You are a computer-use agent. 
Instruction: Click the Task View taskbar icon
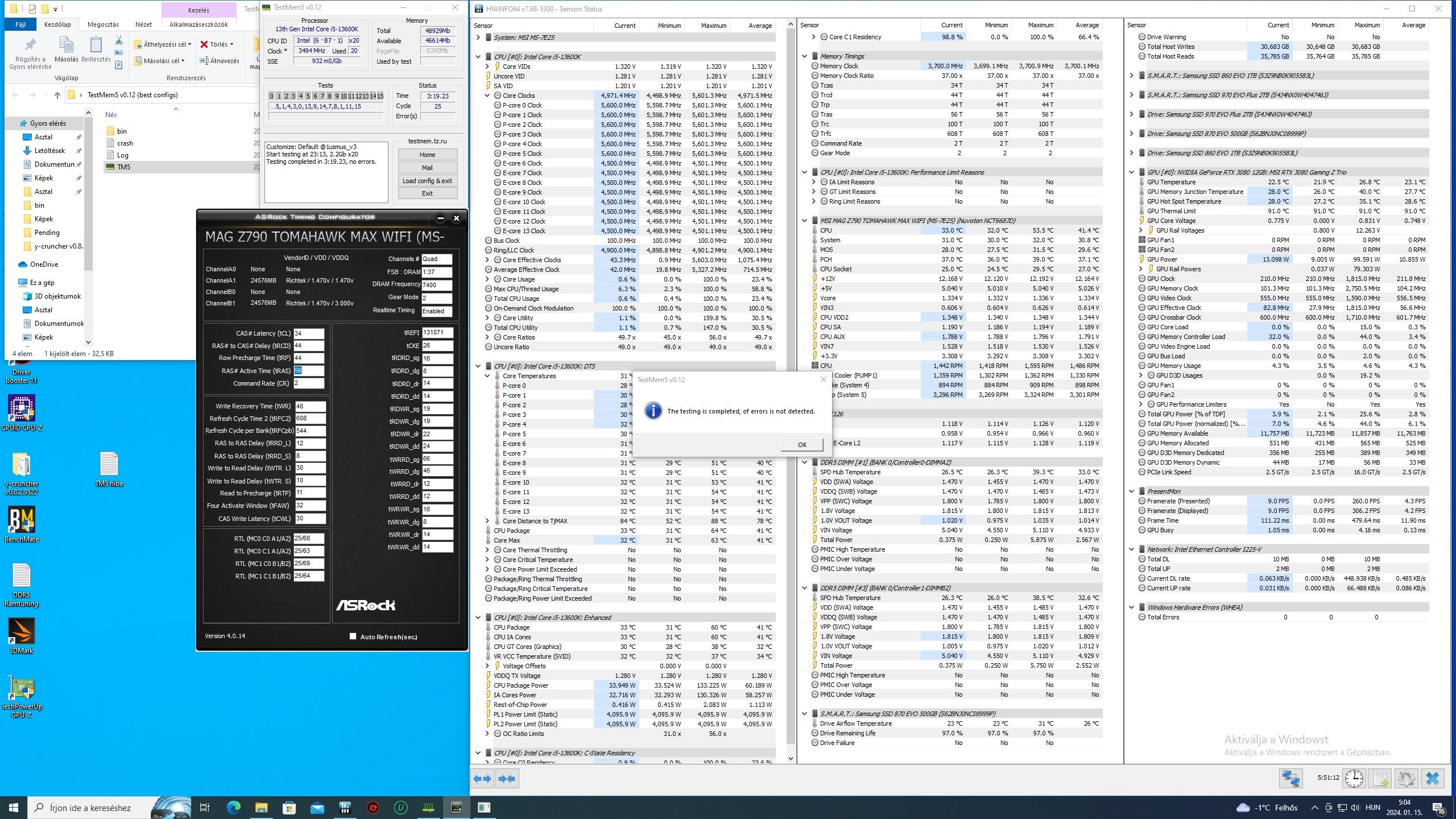point(205,808)
